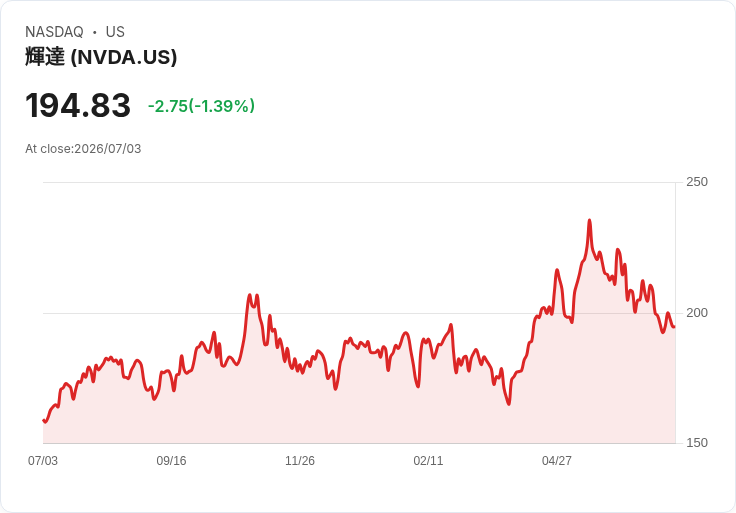Click the autumn peak just above the 200 line
The image size is (736, 513).
tap(250, 295)
